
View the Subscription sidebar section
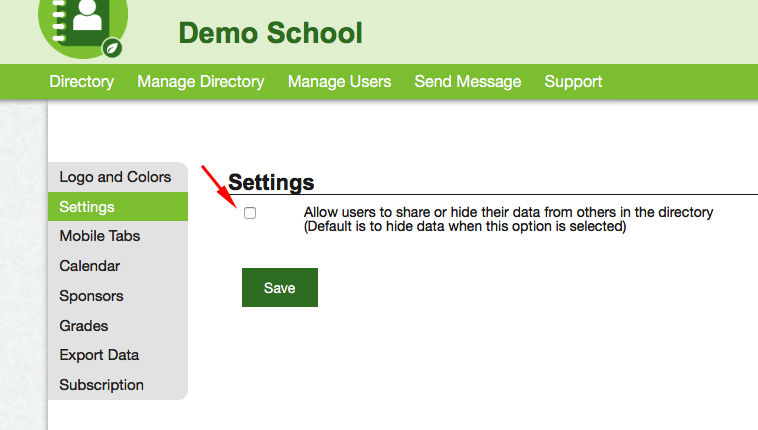pos(101,385)
